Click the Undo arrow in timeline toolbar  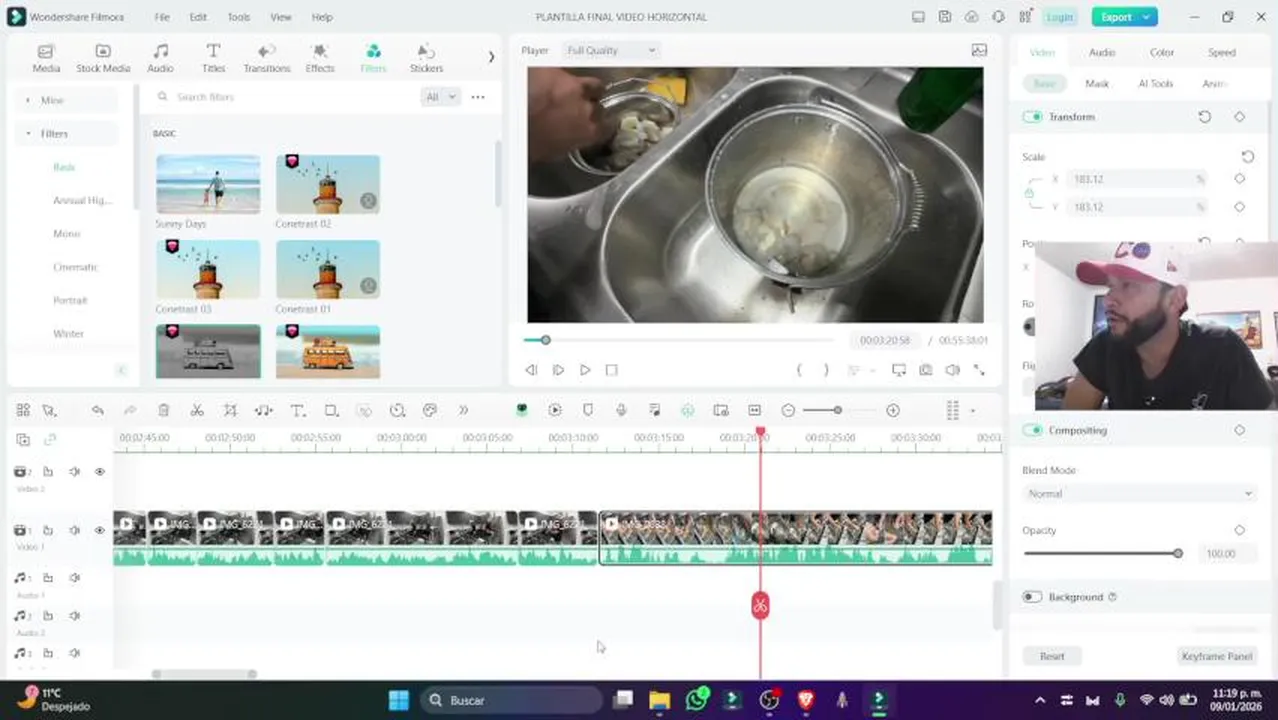[x=97, y=410]
